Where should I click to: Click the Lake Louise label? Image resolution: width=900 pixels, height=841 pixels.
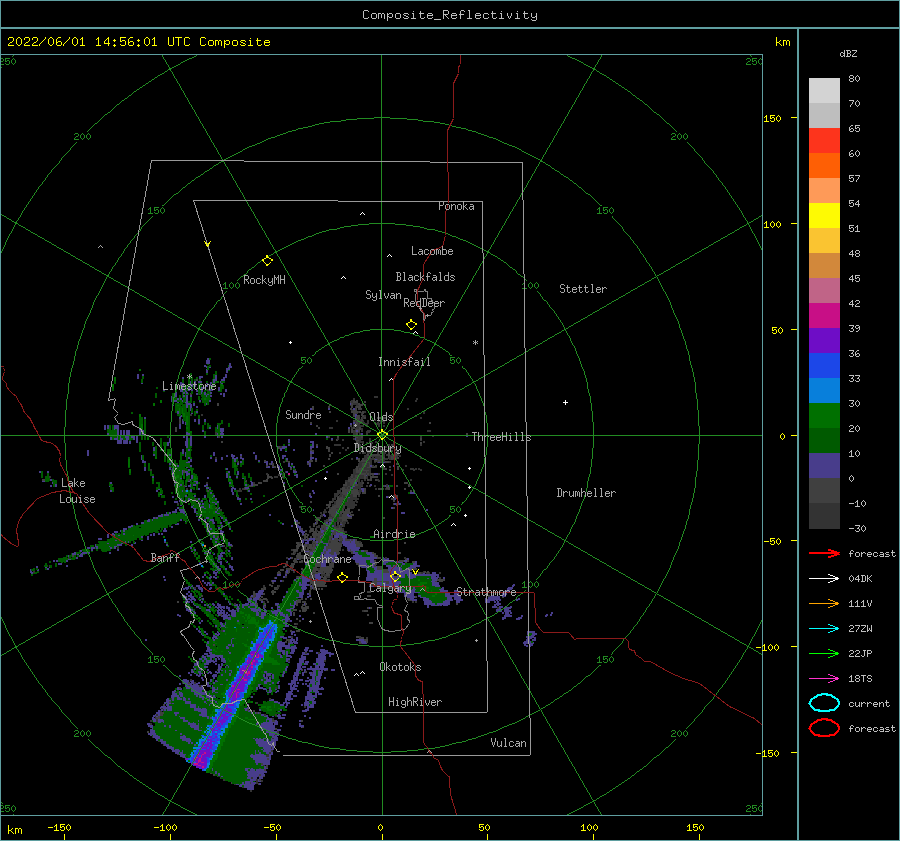(x=77, y=491)
